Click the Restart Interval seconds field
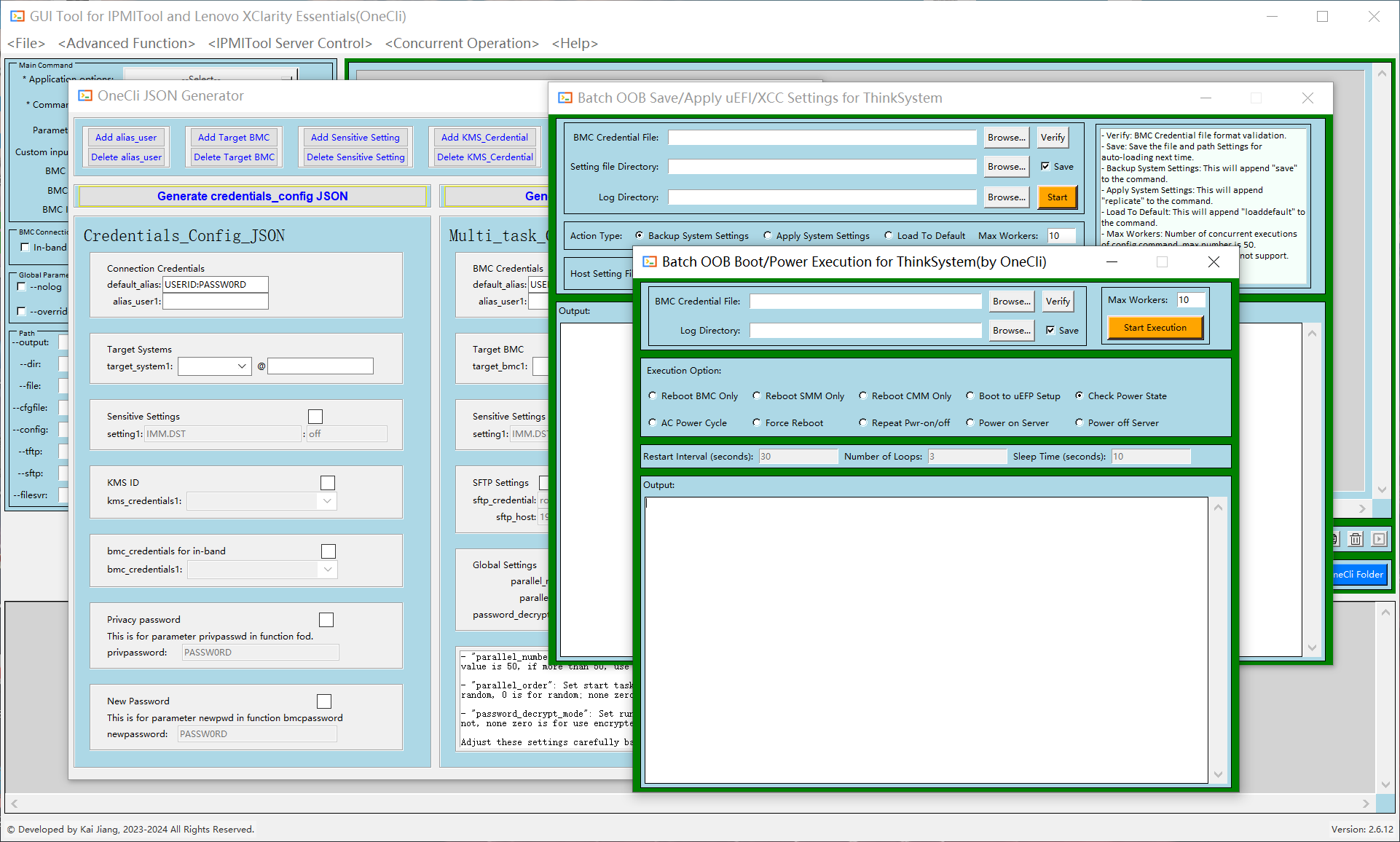1400x842 pixels. click(798, 457)
